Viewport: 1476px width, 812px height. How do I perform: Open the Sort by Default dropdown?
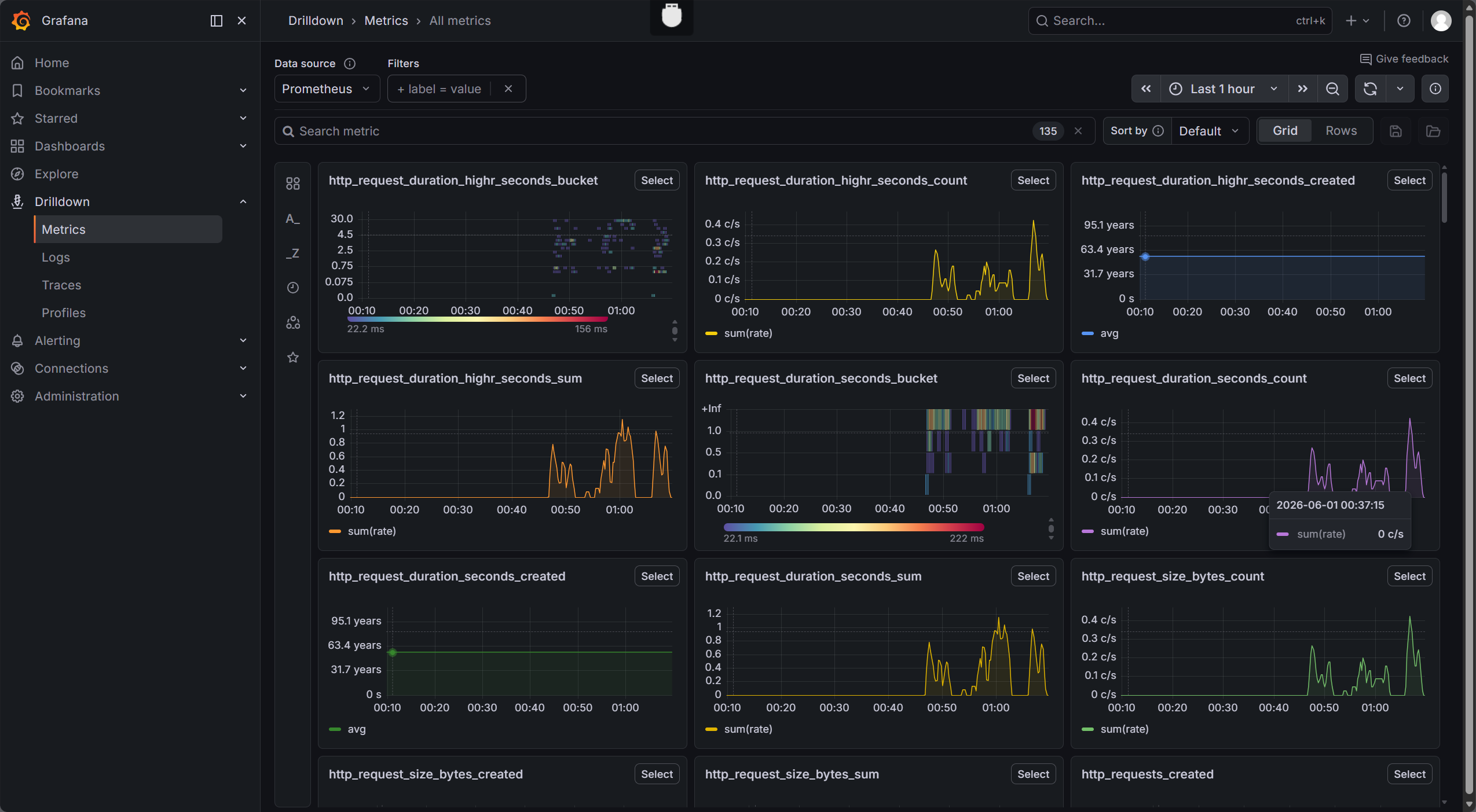point(1210,131)
